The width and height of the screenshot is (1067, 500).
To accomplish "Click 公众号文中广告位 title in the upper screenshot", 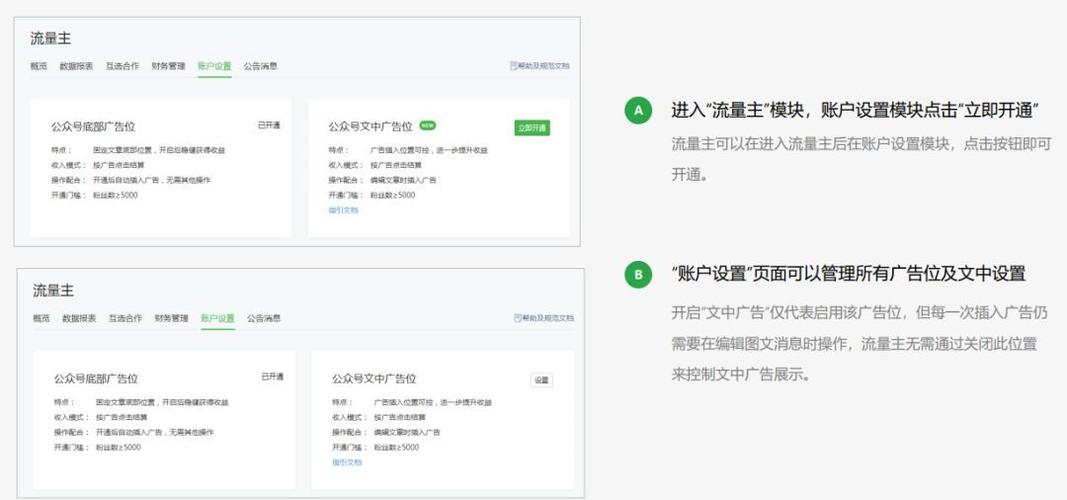I will 371,127.
